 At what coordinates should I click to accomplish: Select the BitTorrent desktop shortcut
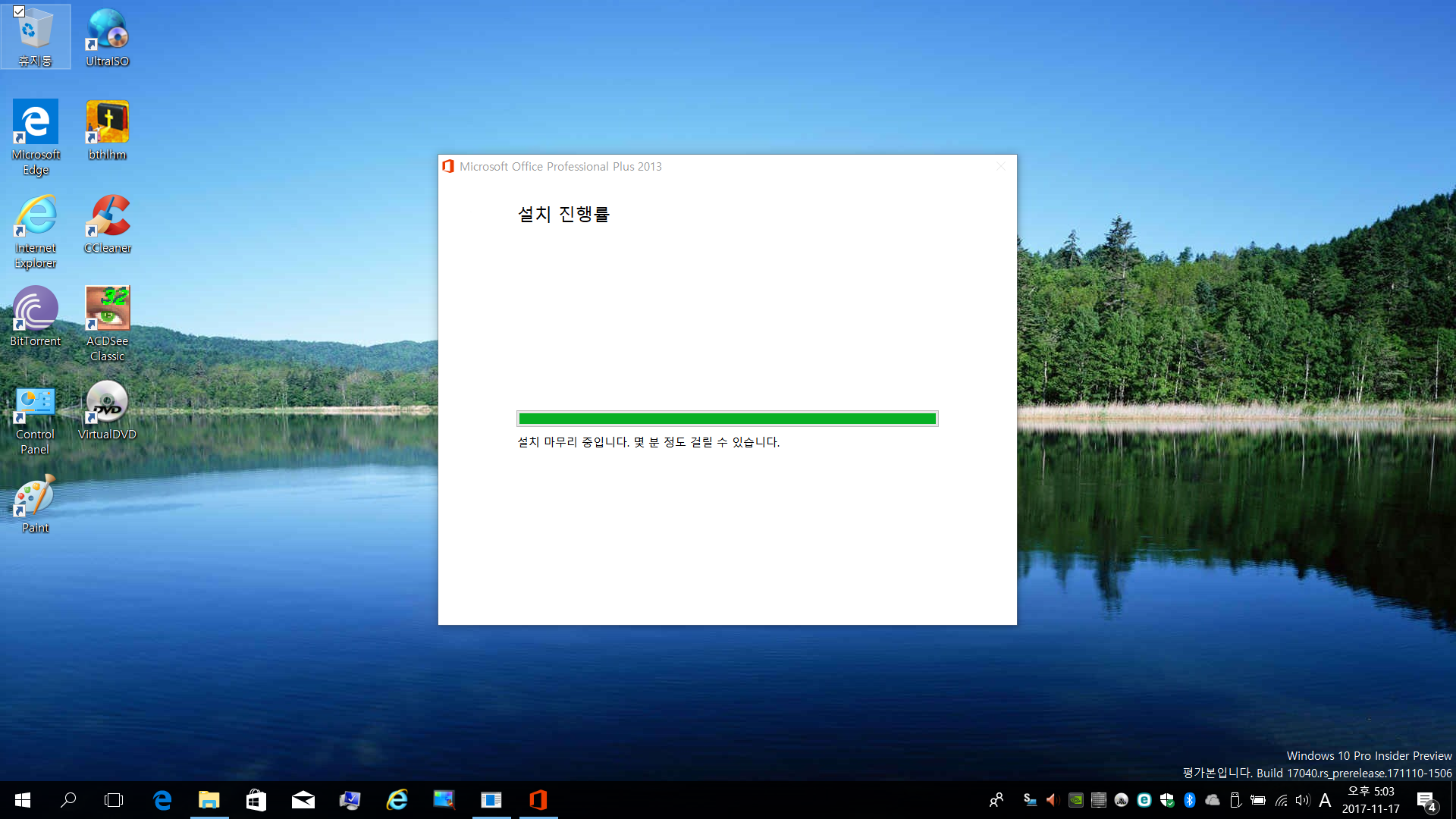[x=36, y=317]
